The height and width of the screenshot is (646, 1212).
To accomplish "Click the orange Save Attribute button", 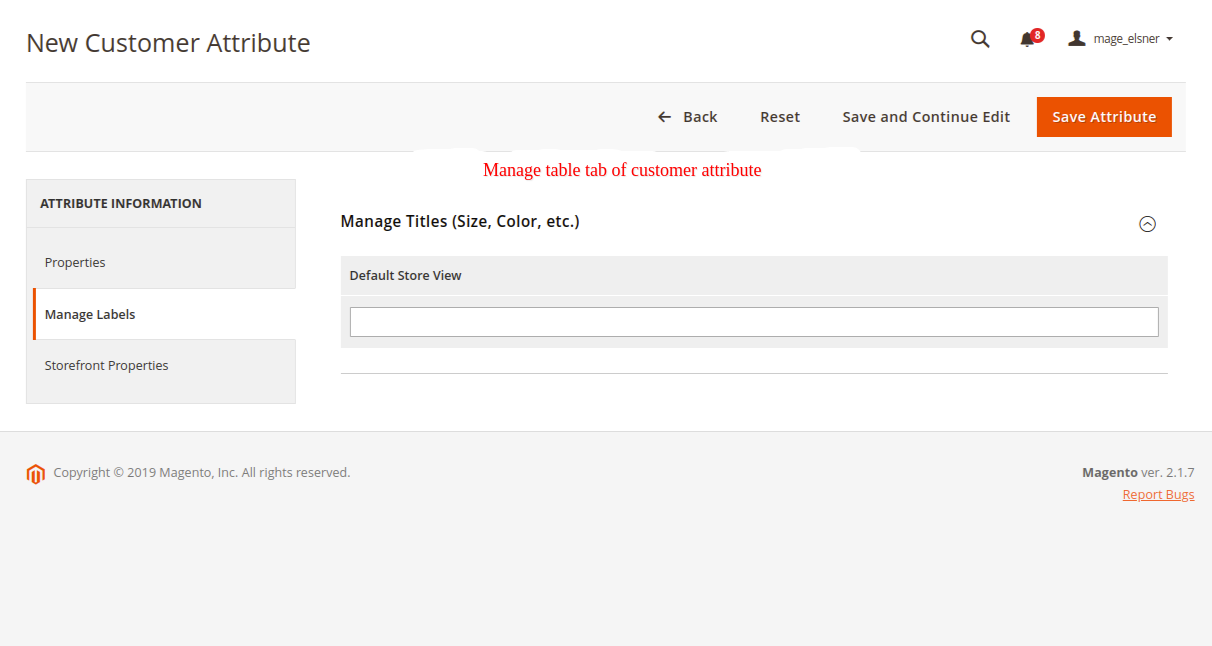I will click(x=1104, y=117).
